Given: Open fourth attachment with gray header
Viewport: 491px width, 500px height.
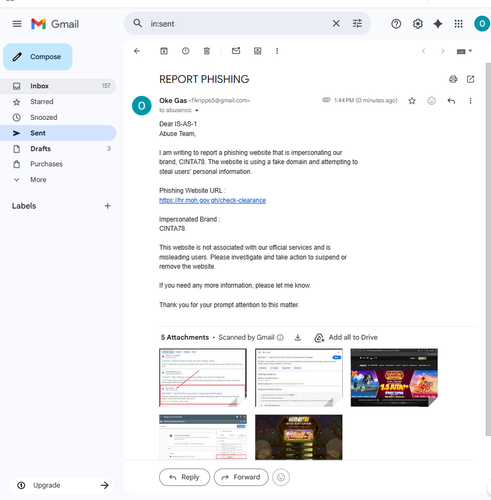Looking at the screenshot, I should (x=203, y=437).
